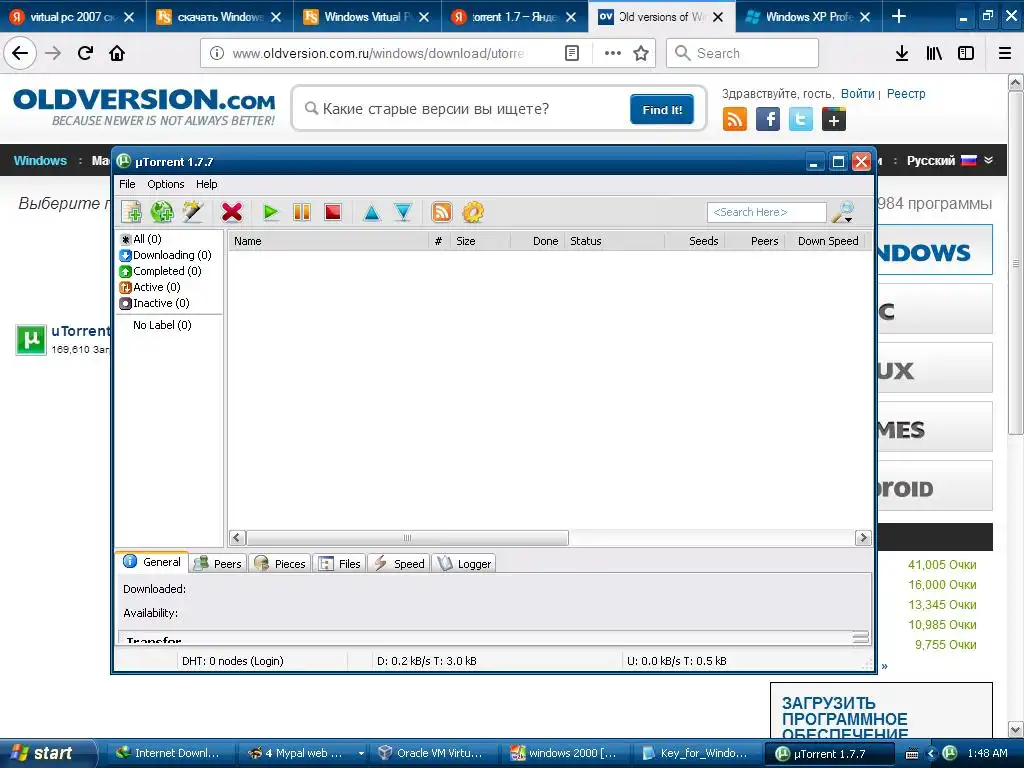Switch to the Pieces tab
1024x768 pixels.
point(280,564)
